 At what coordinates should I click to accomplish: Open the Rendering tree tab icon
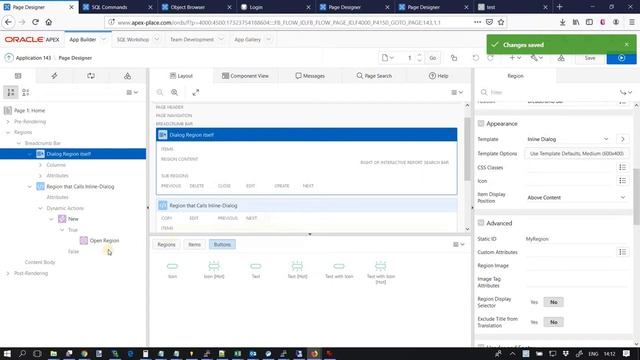pyautogui.click(x=18, y=76)
